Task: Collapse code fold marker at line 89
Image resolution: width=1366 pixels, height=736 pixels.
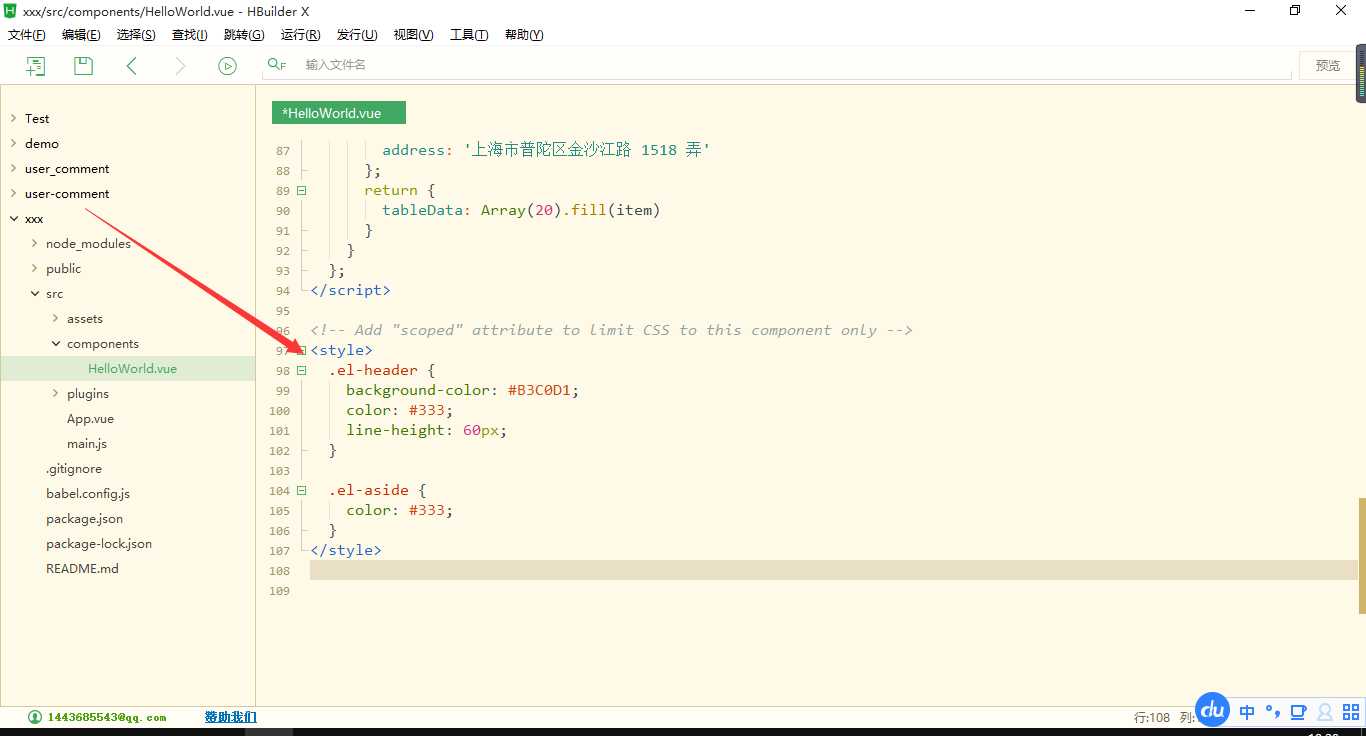Action: (x=302, y=190)
